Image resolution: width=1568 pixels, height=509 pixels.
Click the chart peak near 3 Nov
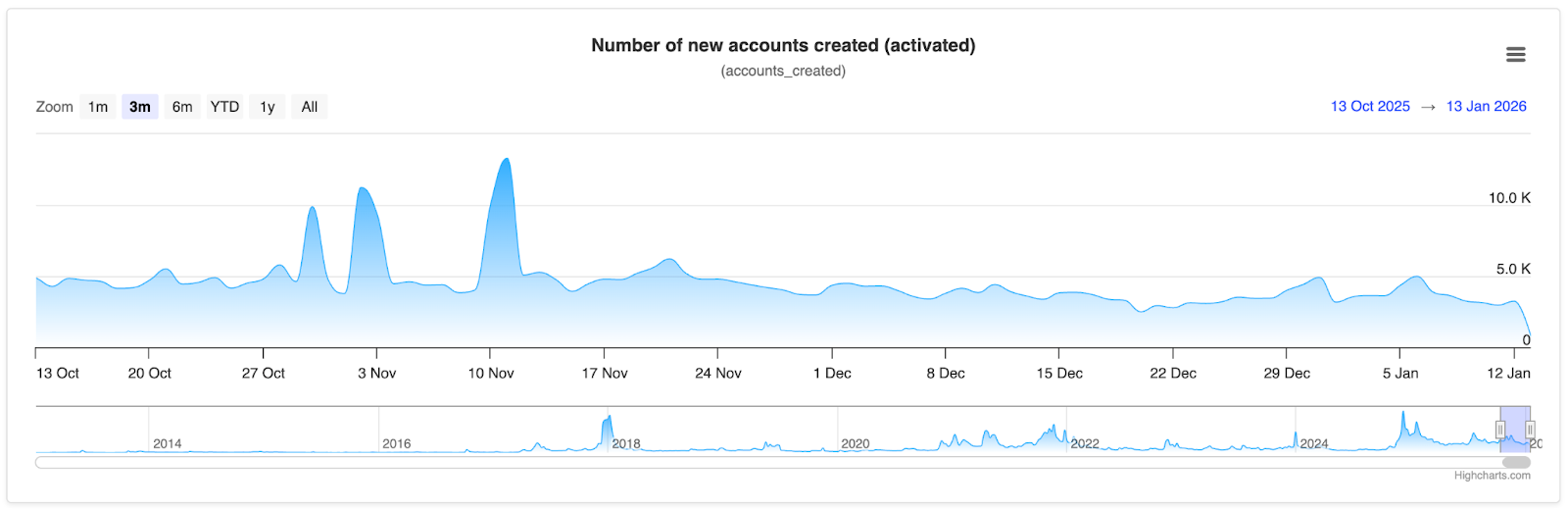(x=363, y=189)
